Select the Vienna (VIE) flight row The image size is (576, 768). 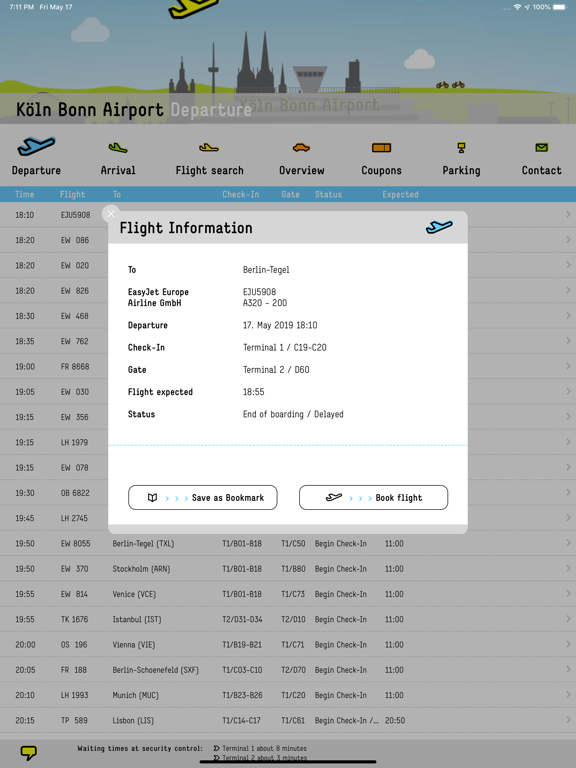tap(288, 645)
